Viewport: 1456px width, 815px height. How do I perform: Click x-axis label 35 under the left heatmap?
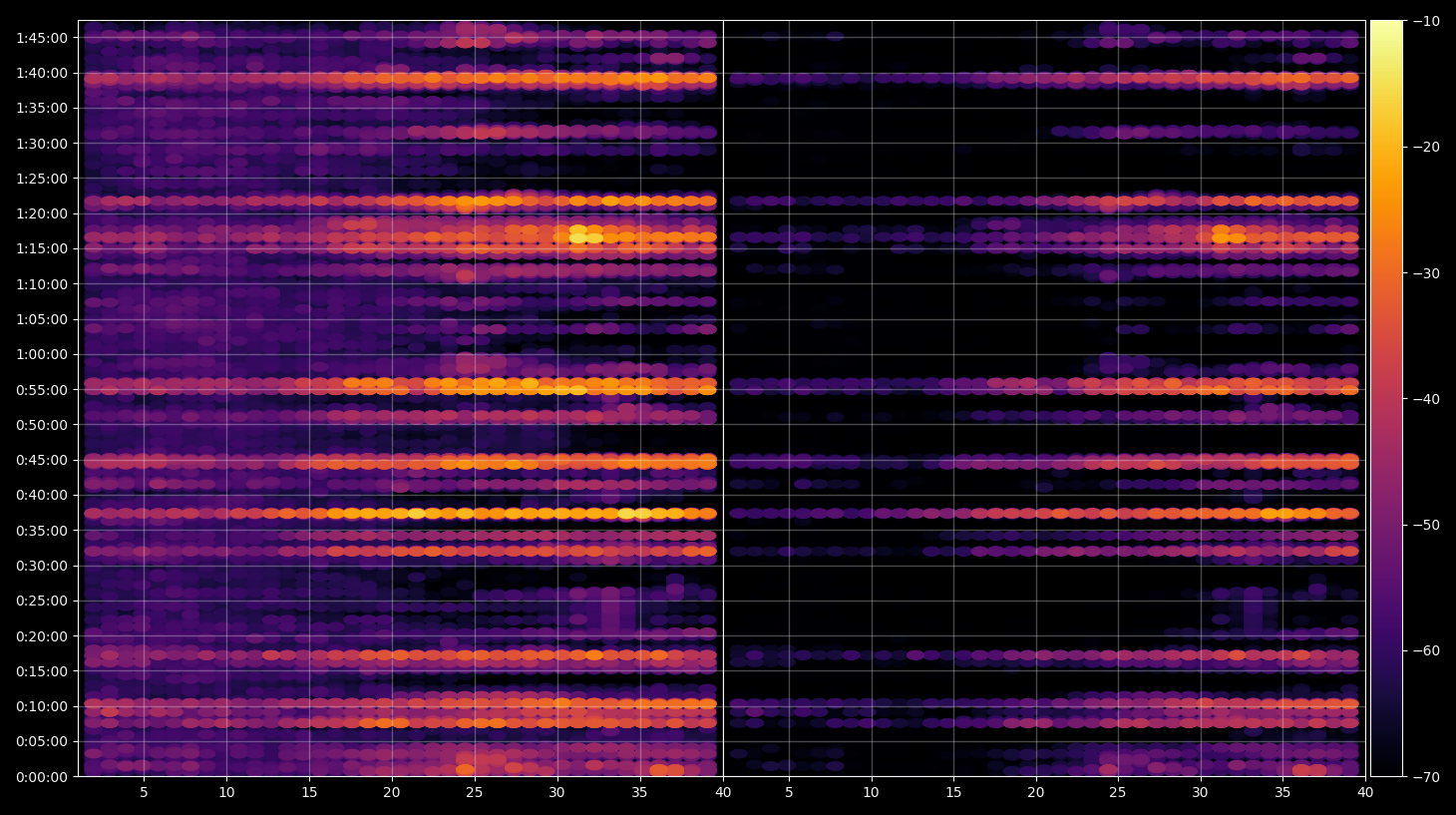(x=639, y=793)
